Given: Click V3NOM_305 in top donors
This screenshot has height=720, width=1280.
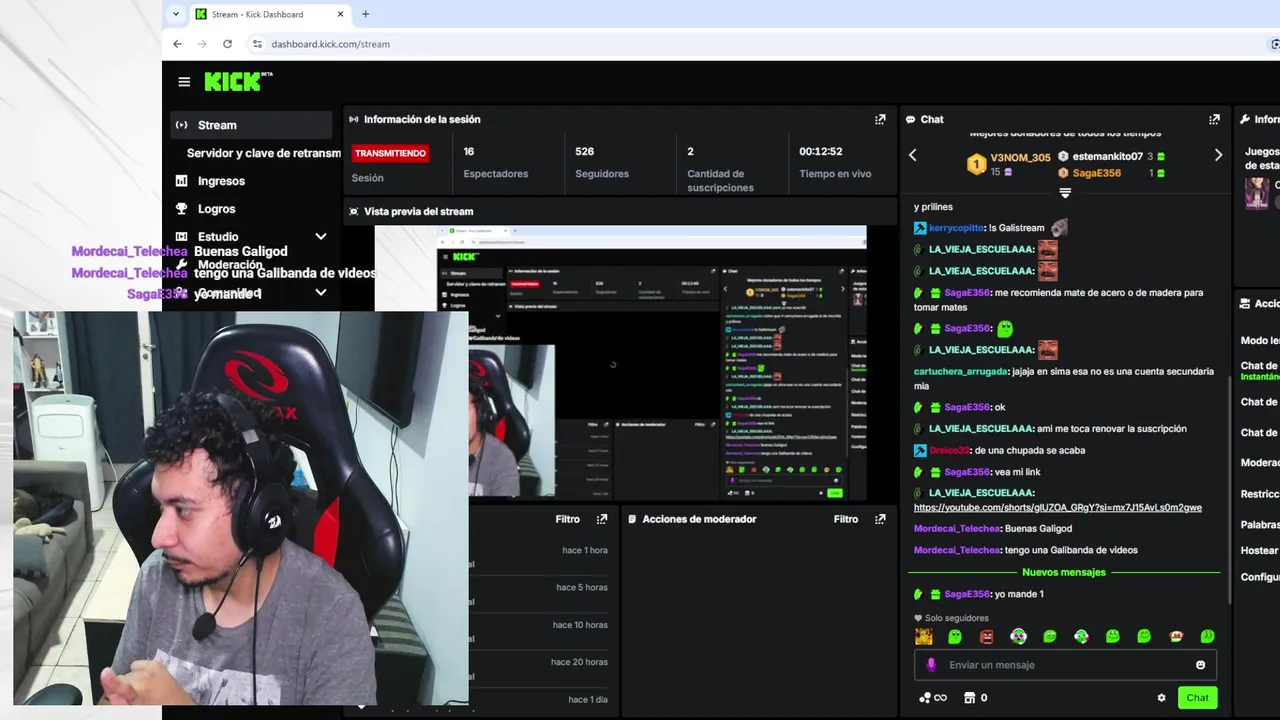Looking at the screenshot, I should [x=1020, y=157].
